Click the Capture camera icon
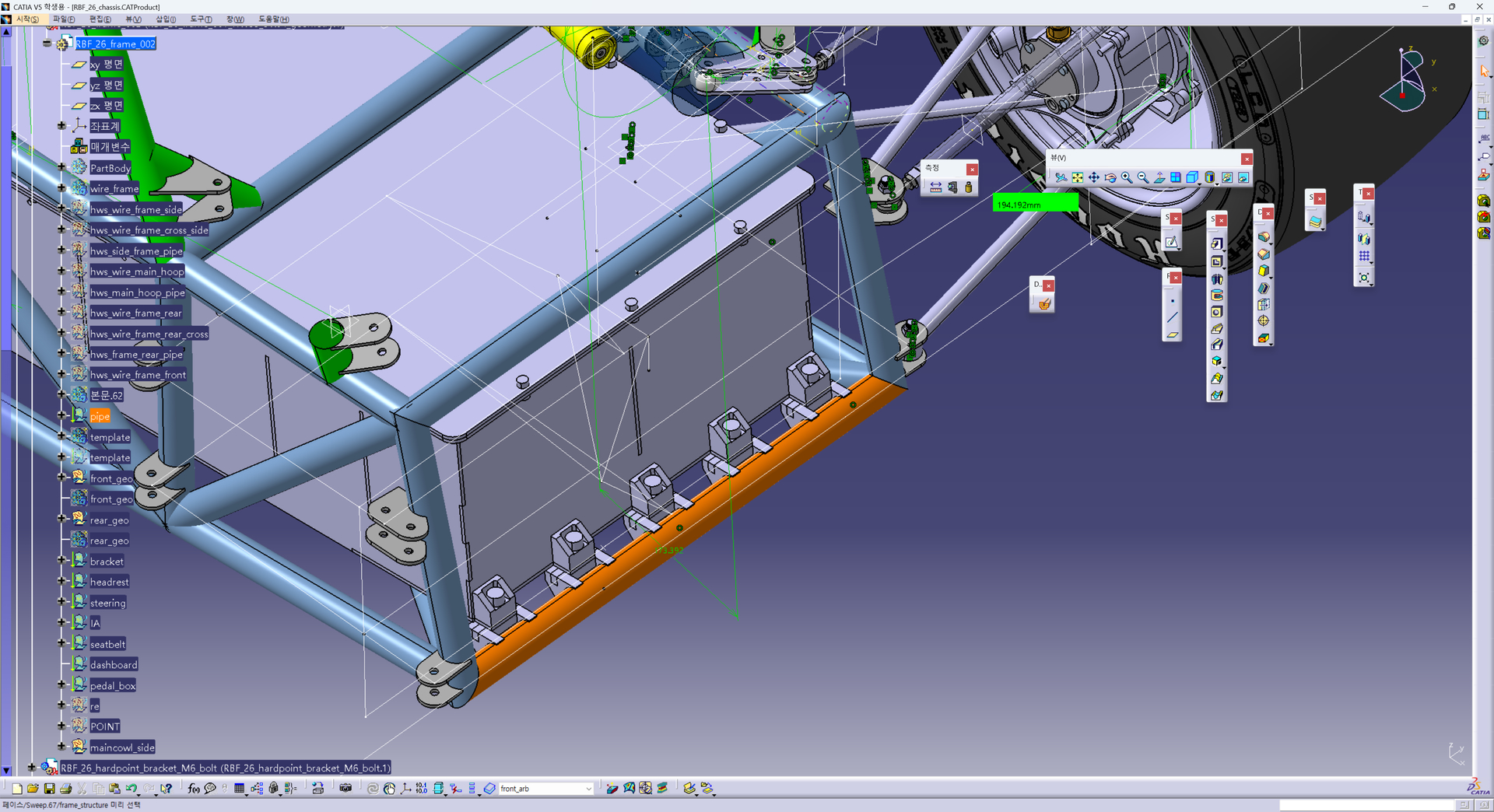The height and width of the screenshot is (812, 1494). coord(345,789)
